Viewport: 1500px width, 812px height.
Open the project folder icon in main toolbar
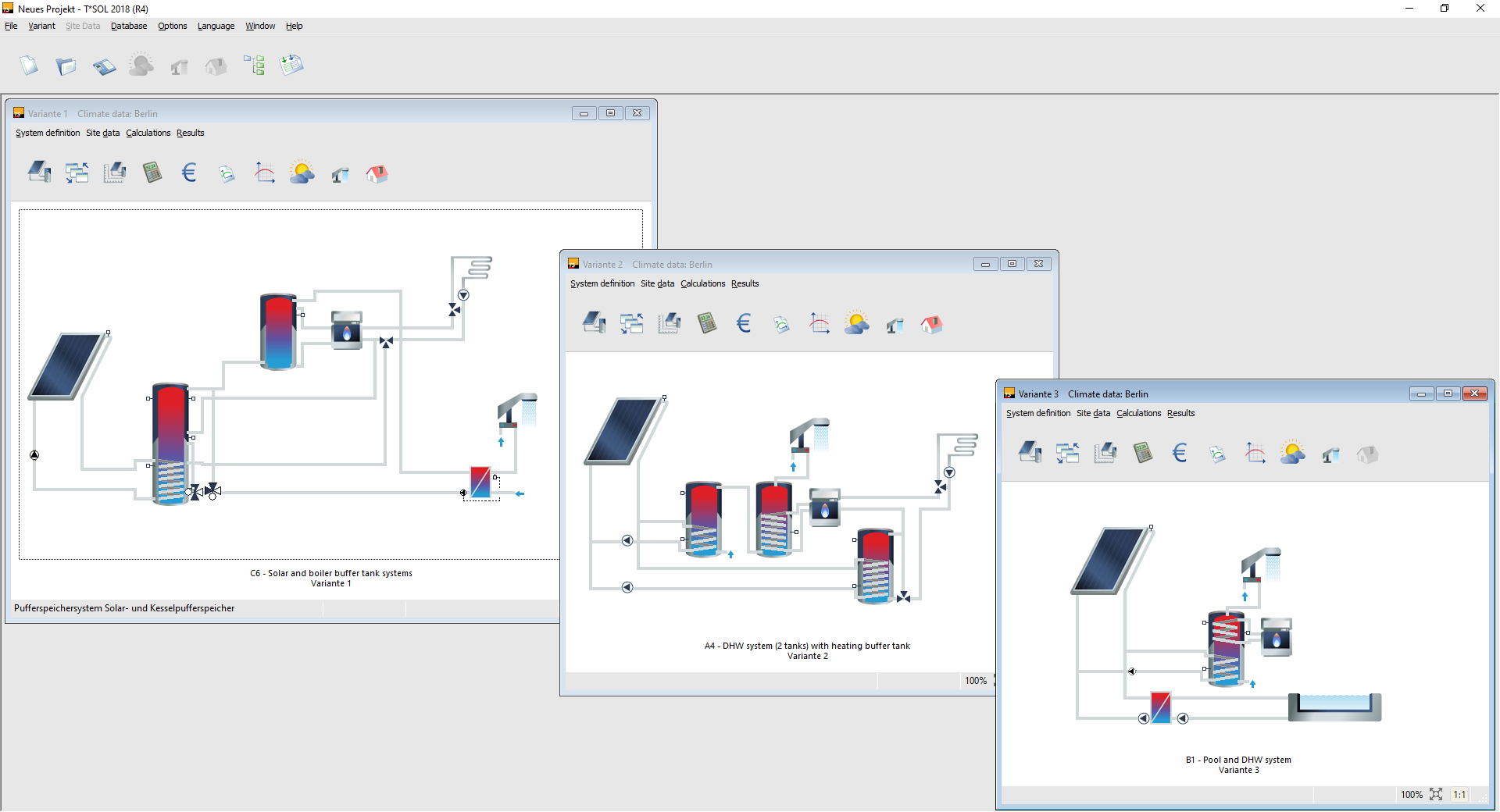coord(66,66)
